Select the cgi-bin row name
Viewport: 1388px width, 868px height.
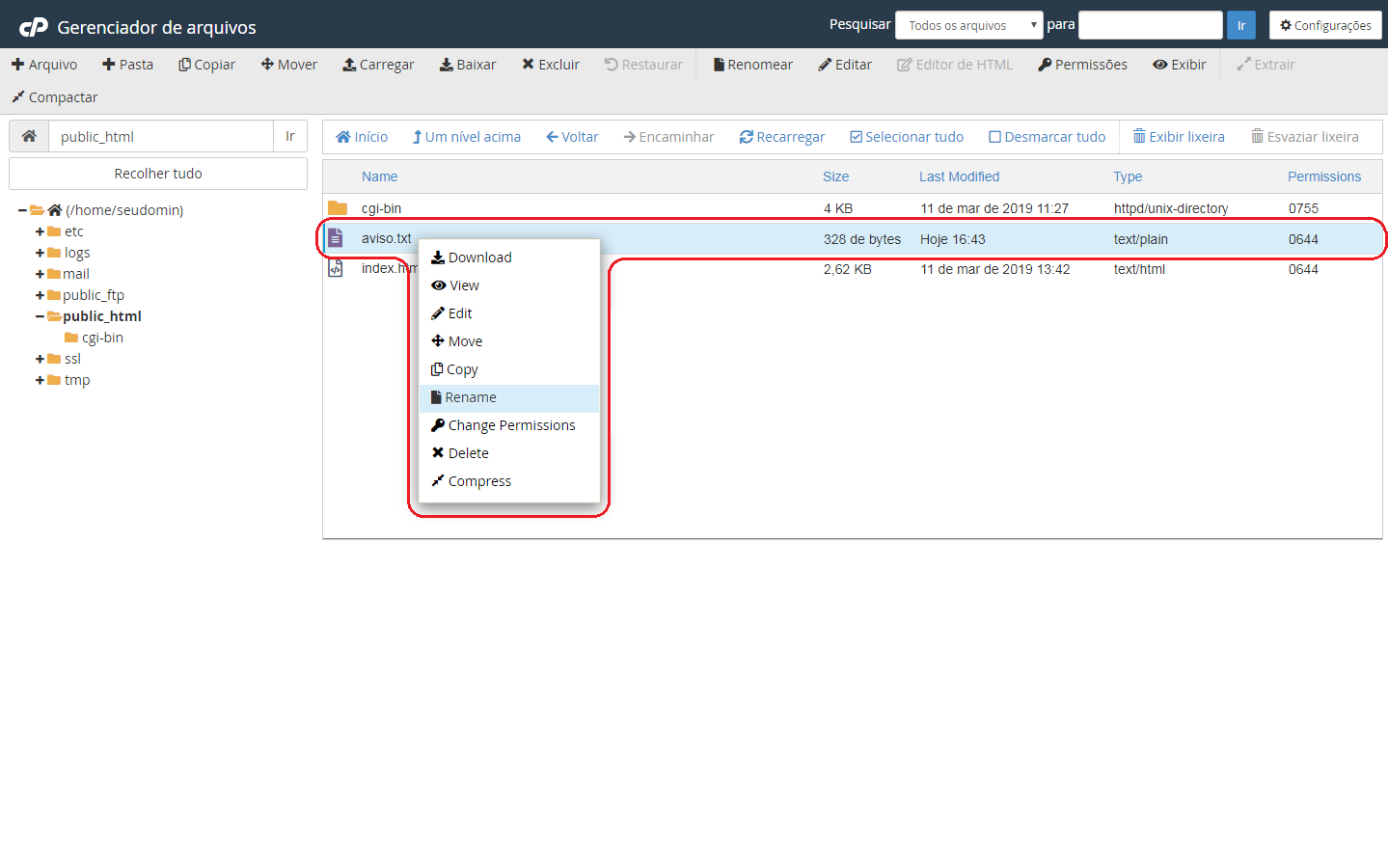tap(381, 208)
